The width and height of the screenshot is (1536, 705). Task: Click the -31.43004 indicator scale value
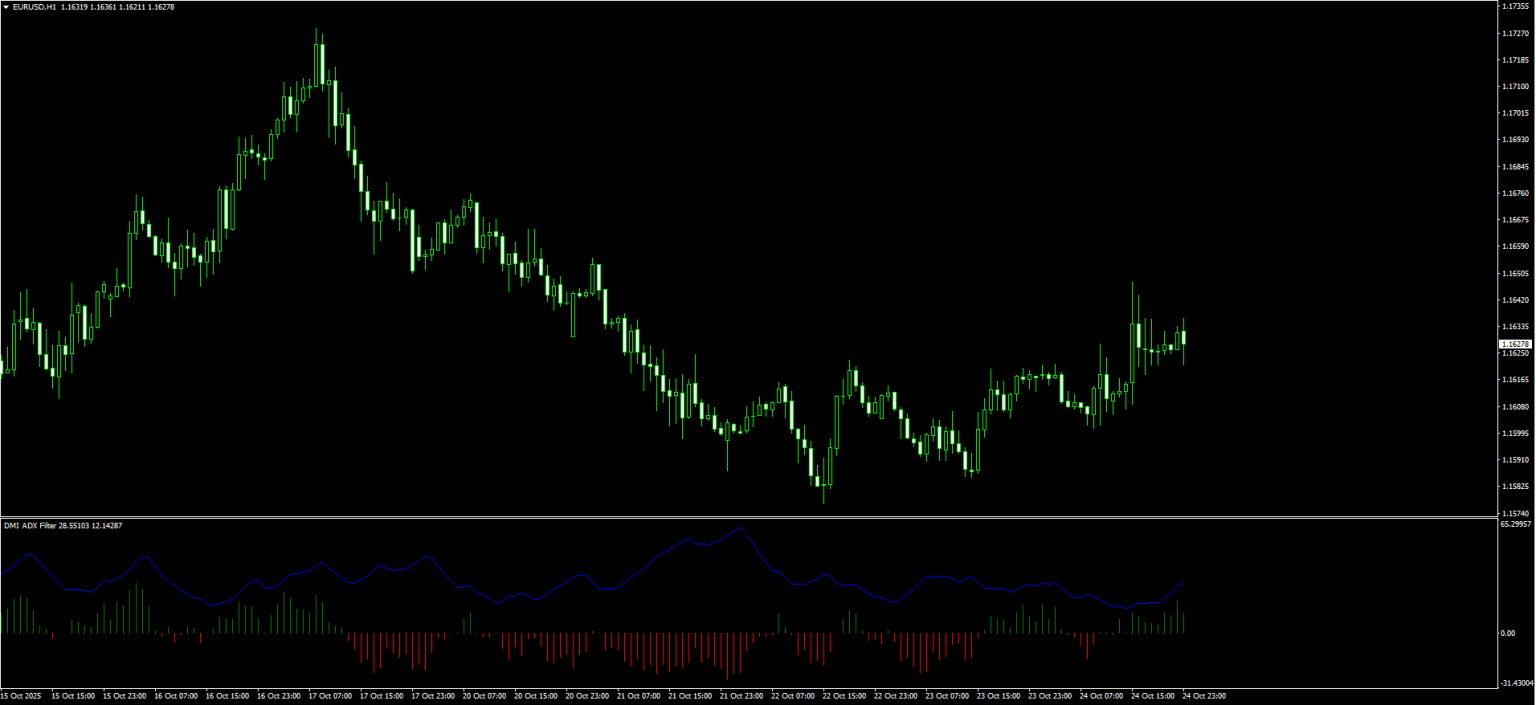pos(1516,684)
